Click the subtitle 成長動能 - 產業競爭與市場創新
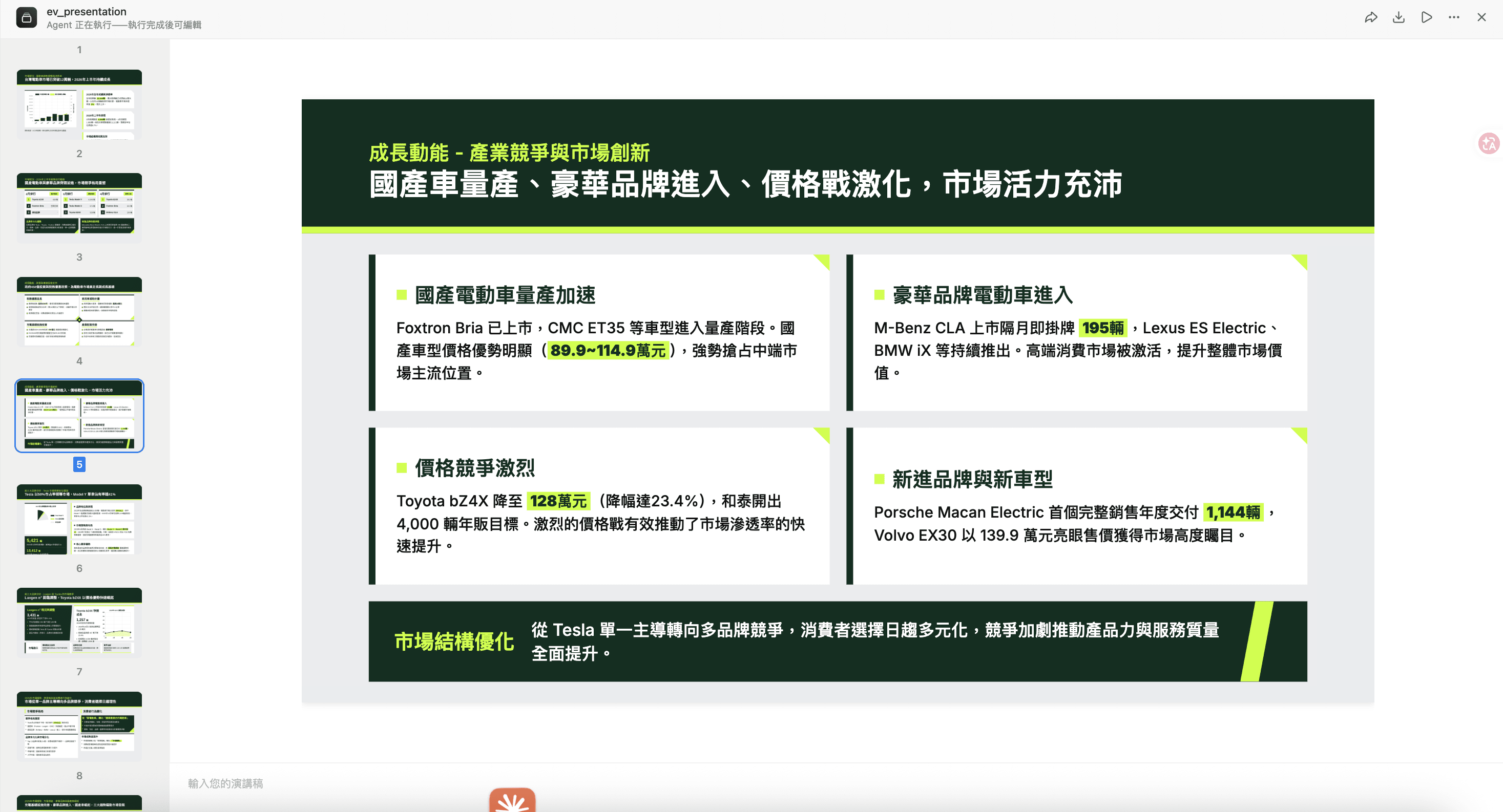The height and width of the screenshot is (812, 1503). [509, 152]
